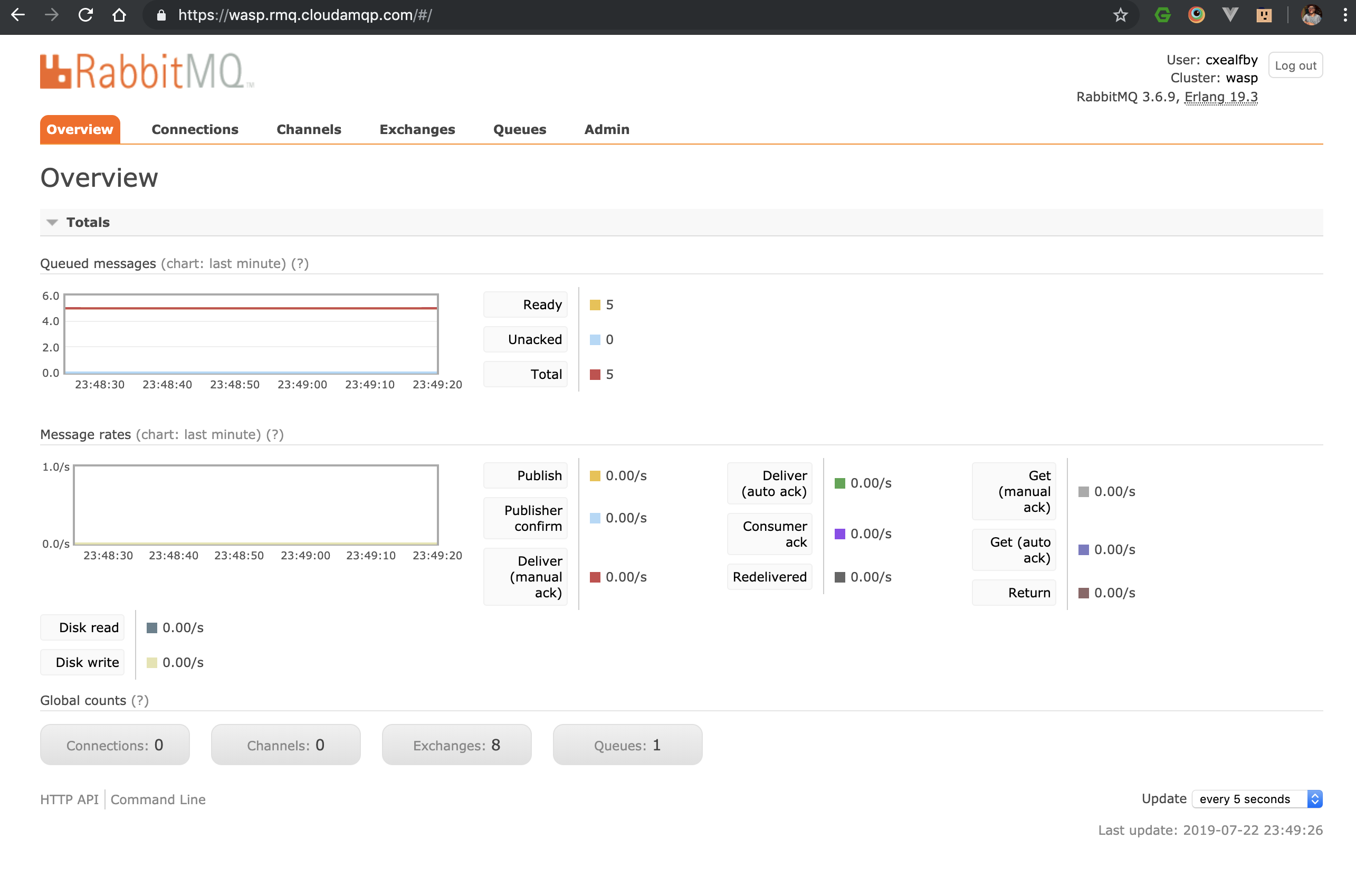Screen dimensions: 1356x896
Task: Open the HTTP API link
Action: (x=69, y=799)
